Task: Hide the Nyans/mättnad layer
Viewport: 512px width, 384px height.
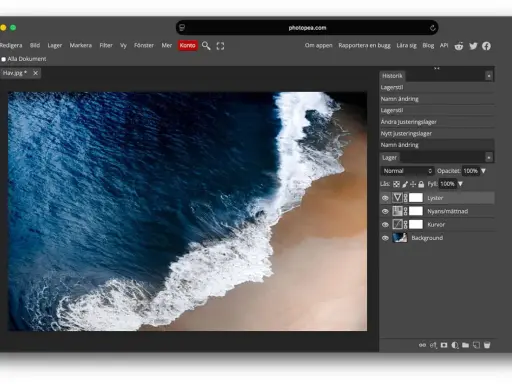Action: tap(385, 211)
